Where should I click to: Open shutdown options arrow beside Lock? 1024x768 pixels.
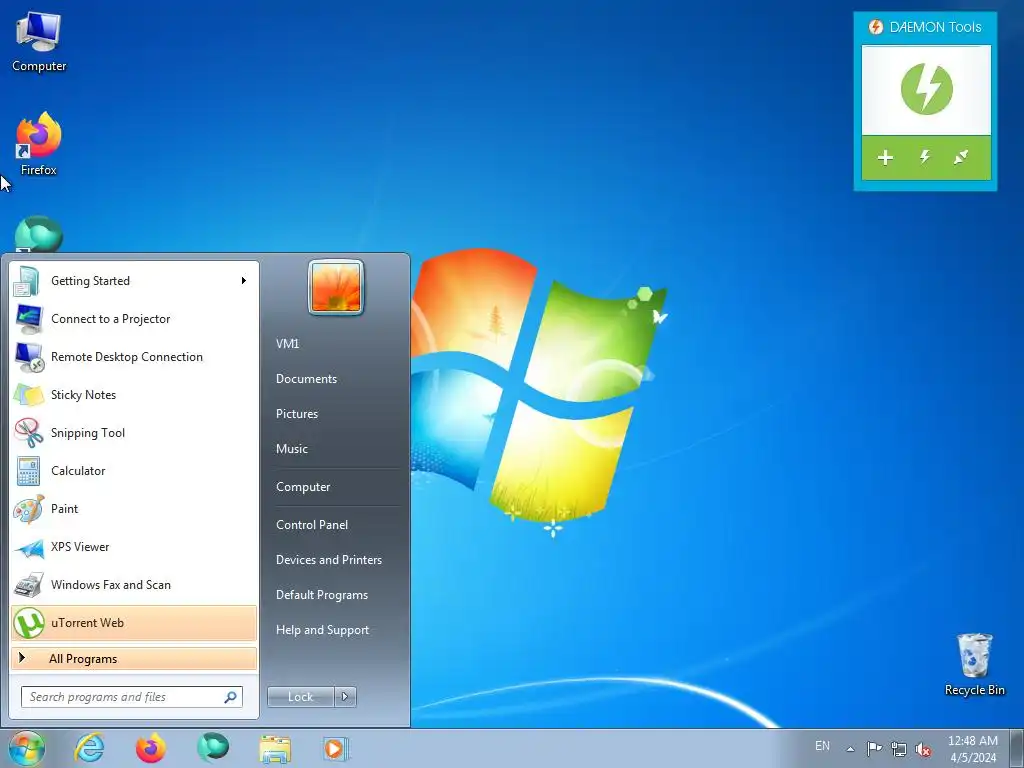345,697
